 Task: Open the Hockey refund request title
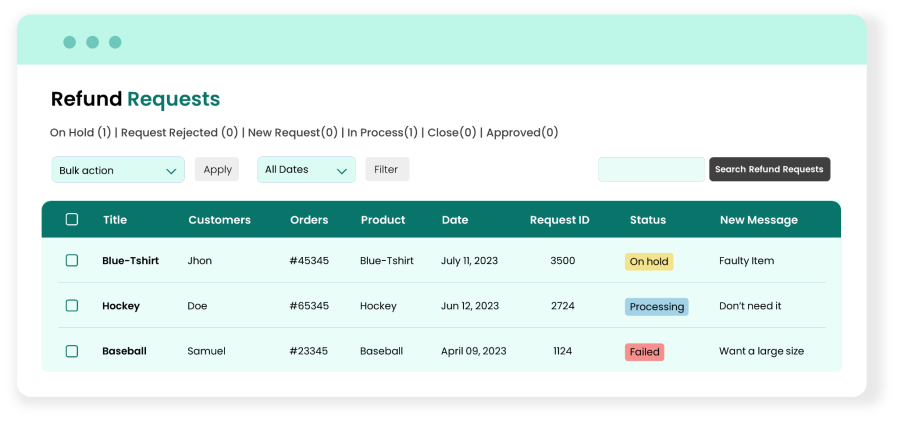121,306
